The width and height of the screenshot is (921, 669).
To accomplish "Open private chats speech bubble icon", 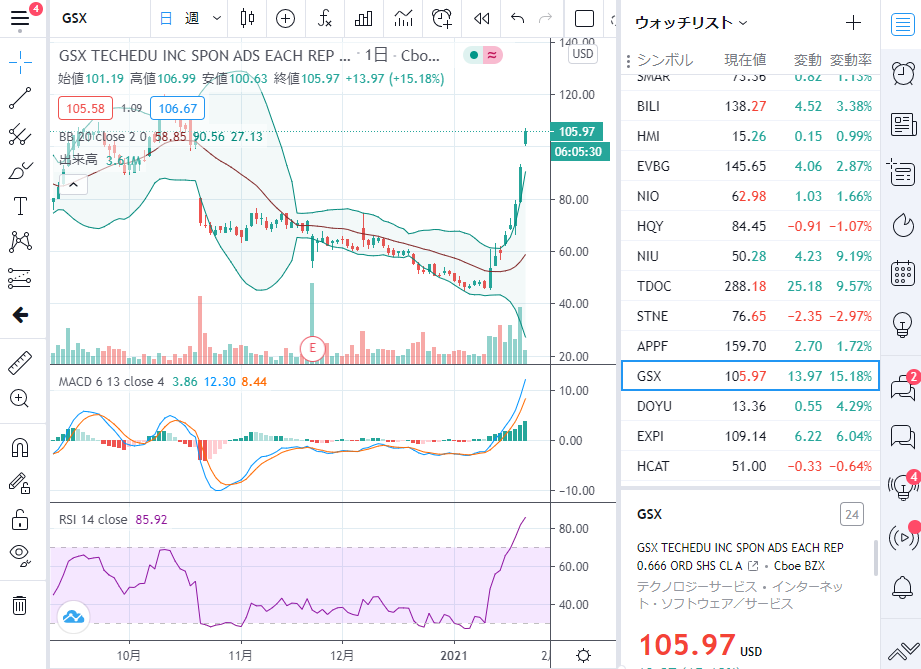I will click(x=902, y=436).
